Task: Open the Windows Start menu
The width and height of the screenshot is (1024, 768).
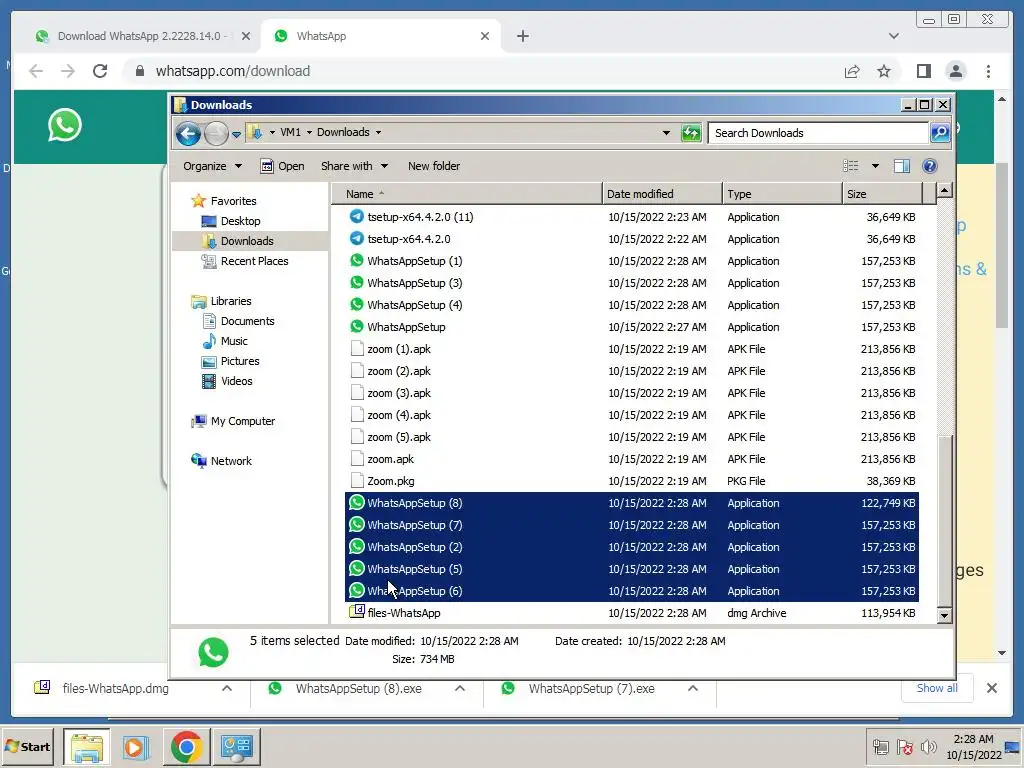Action: pos(28,746)
